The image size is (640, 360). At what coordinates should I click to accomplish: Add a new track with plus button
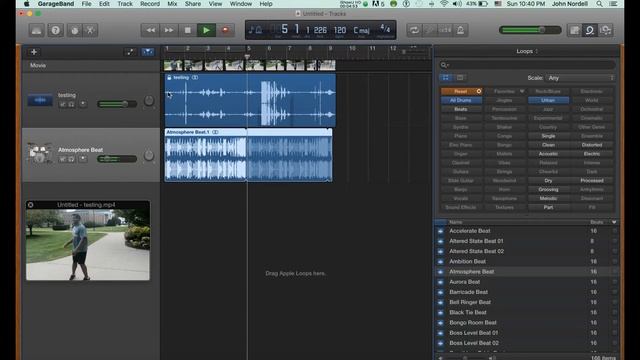pyautogui.click(x=34, y=52)
